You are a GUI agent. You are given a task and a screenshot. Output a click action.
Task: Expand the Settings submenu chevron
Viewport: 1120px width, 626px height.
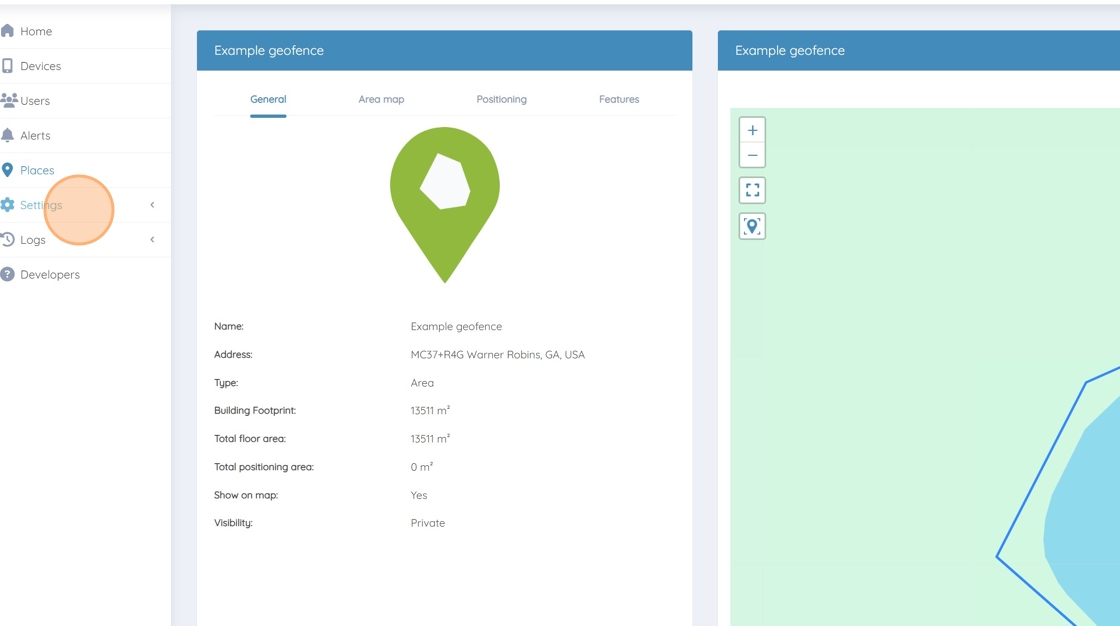coord(152,205)
